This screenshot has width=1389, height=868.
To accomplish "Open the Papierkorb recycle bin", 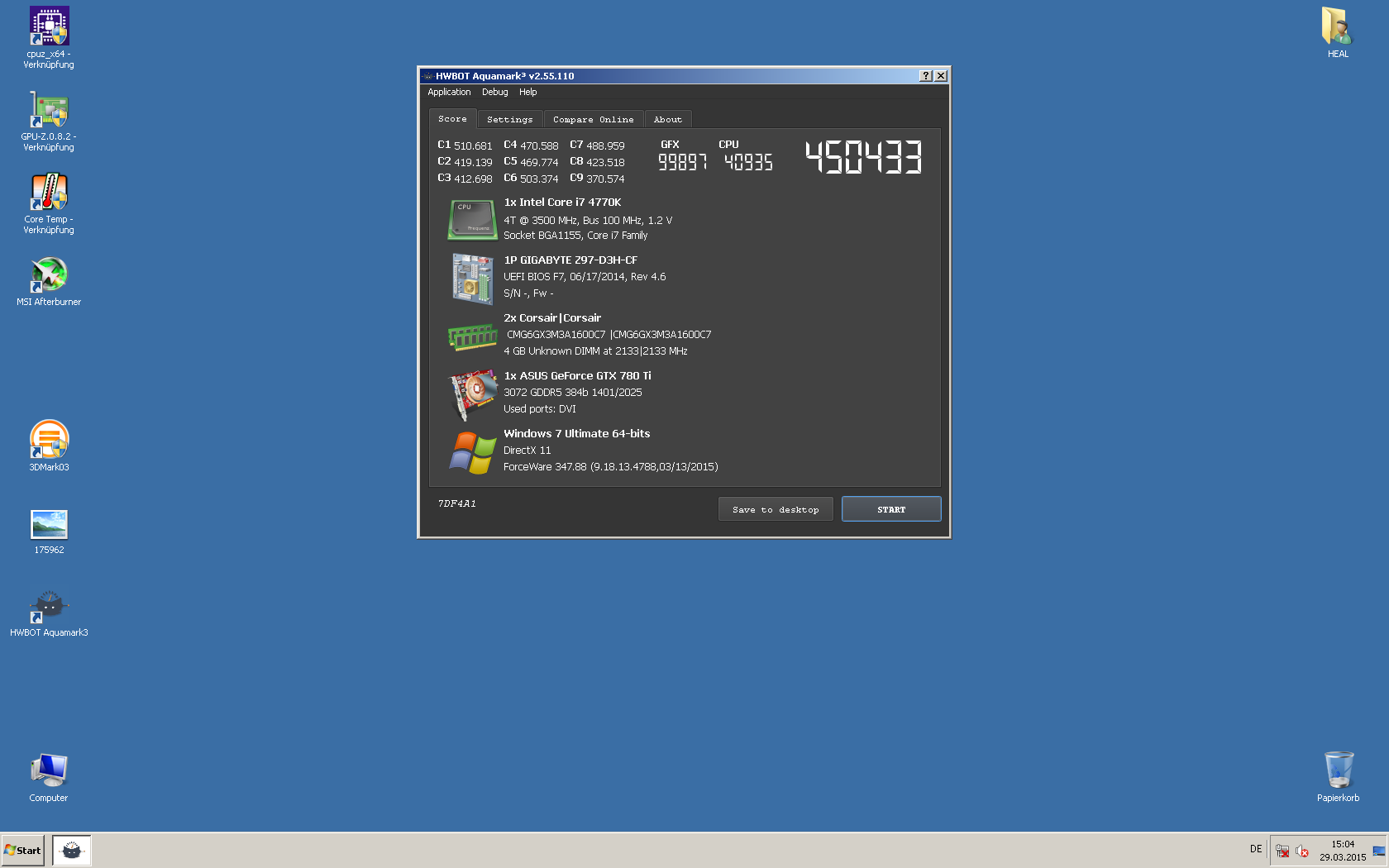I will pyautogui.click(x=1338, y=777).
